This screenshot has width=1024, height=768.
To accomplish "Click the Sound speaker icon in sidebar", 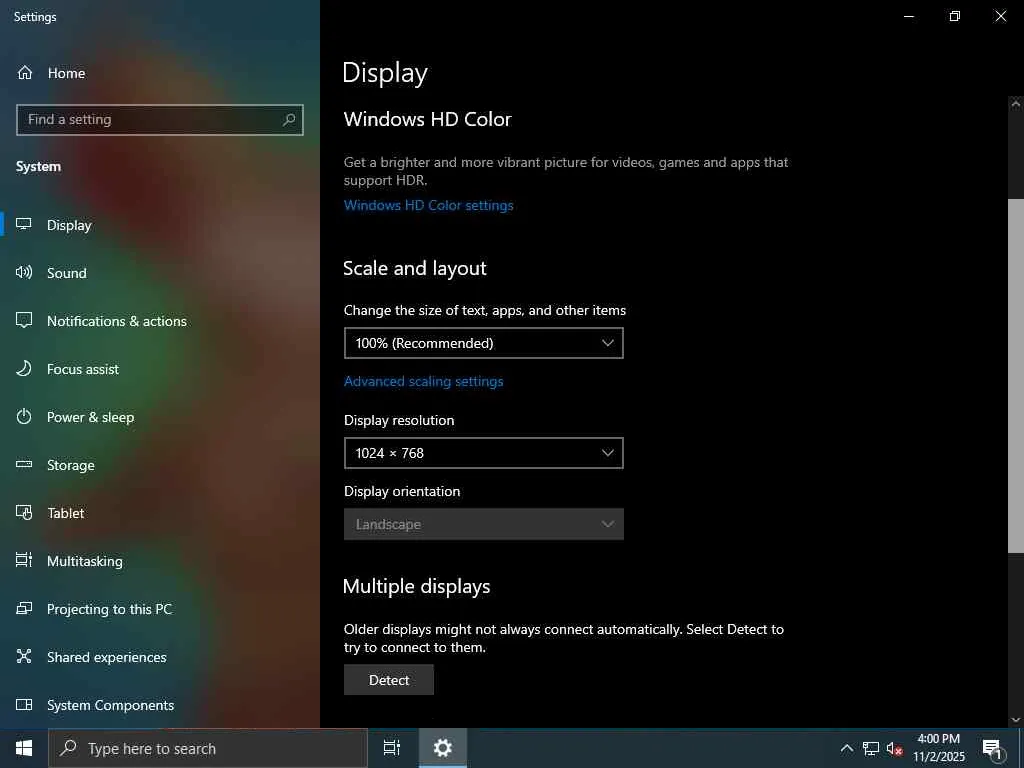I will pos(24,272).
